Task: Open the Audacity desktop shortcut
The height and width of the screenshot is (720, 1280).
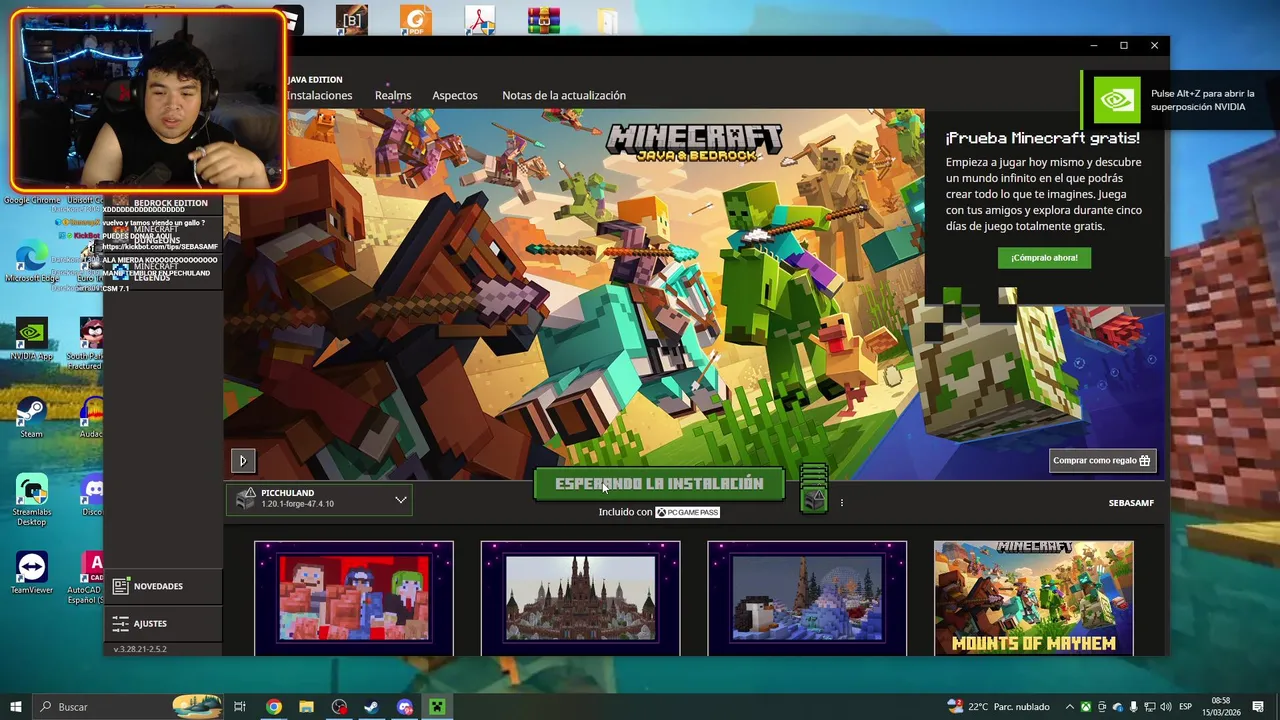Action: 91,418
